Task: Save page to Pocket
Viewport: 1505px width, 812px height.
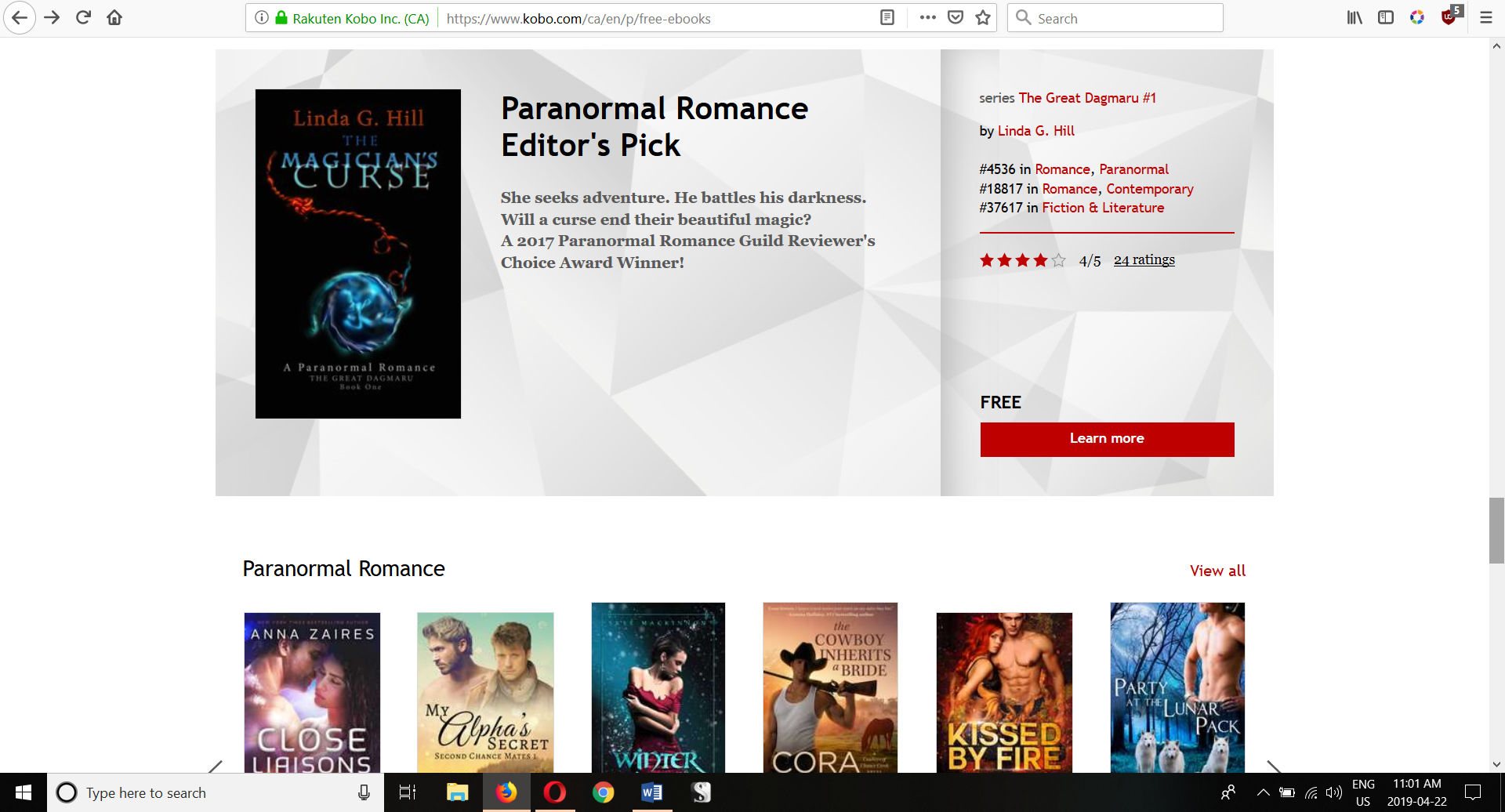Action: pos(956,17)
